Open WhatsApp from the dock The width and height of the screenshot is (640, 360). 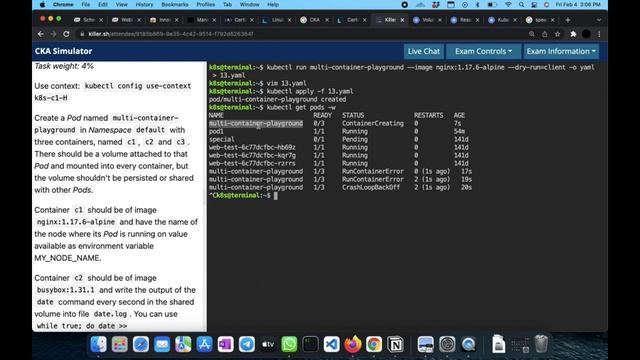(x=289, y=344)
